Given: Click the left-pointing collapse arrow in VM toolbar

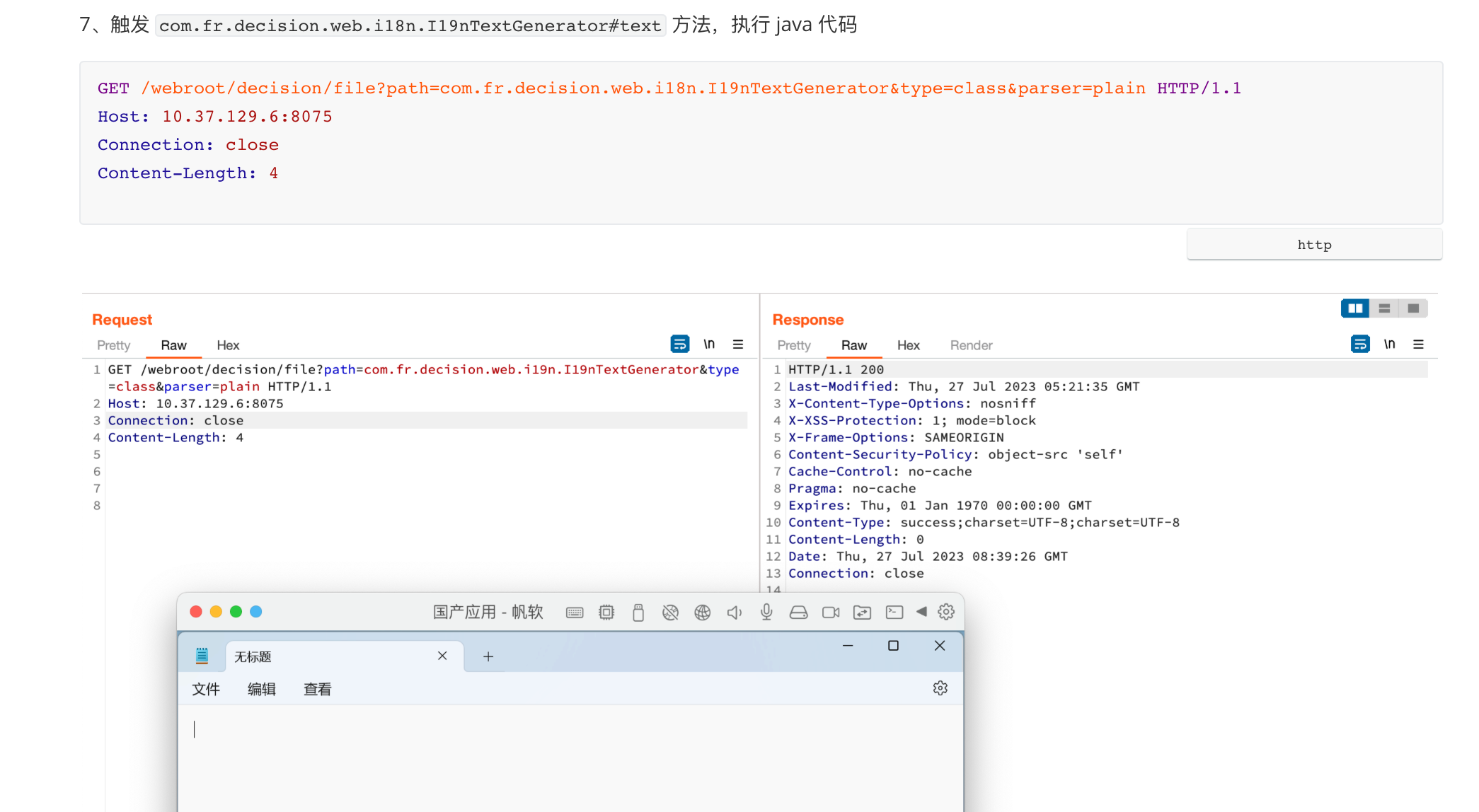Looking at the screenshot, I should coord(921,612).
